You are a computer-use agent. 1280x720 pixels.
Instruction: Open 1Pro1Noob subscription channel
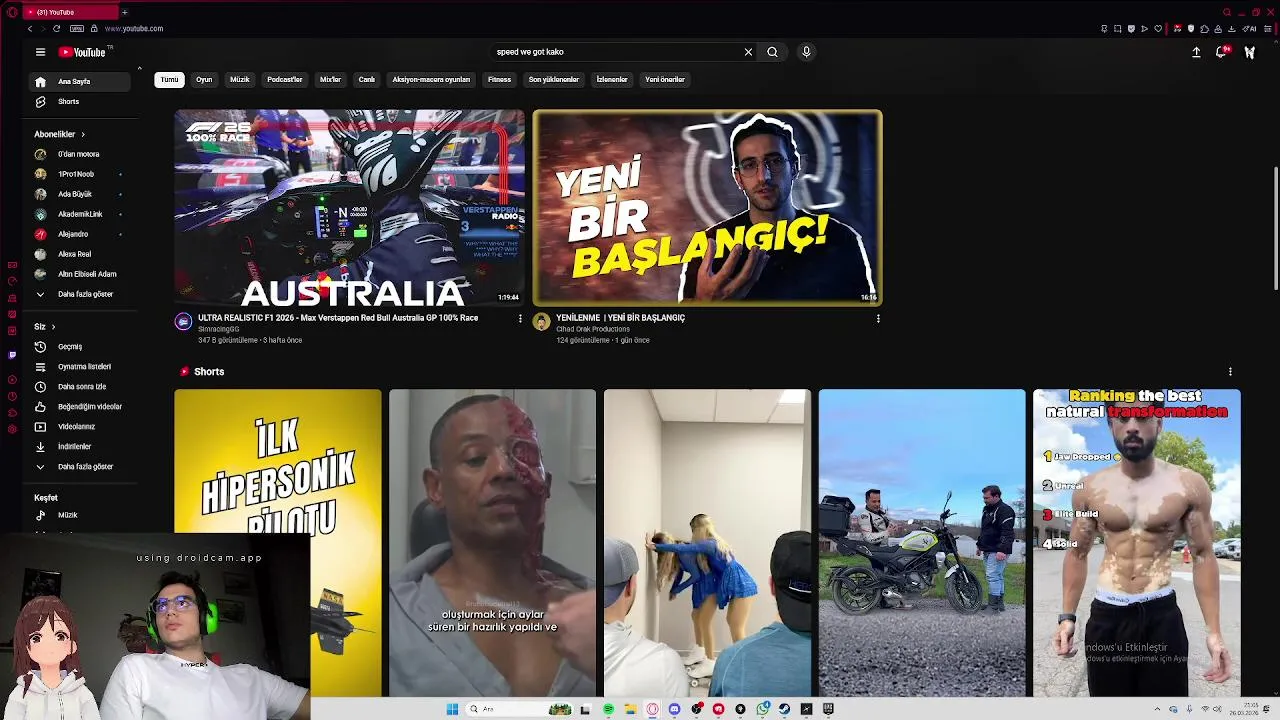79,174
